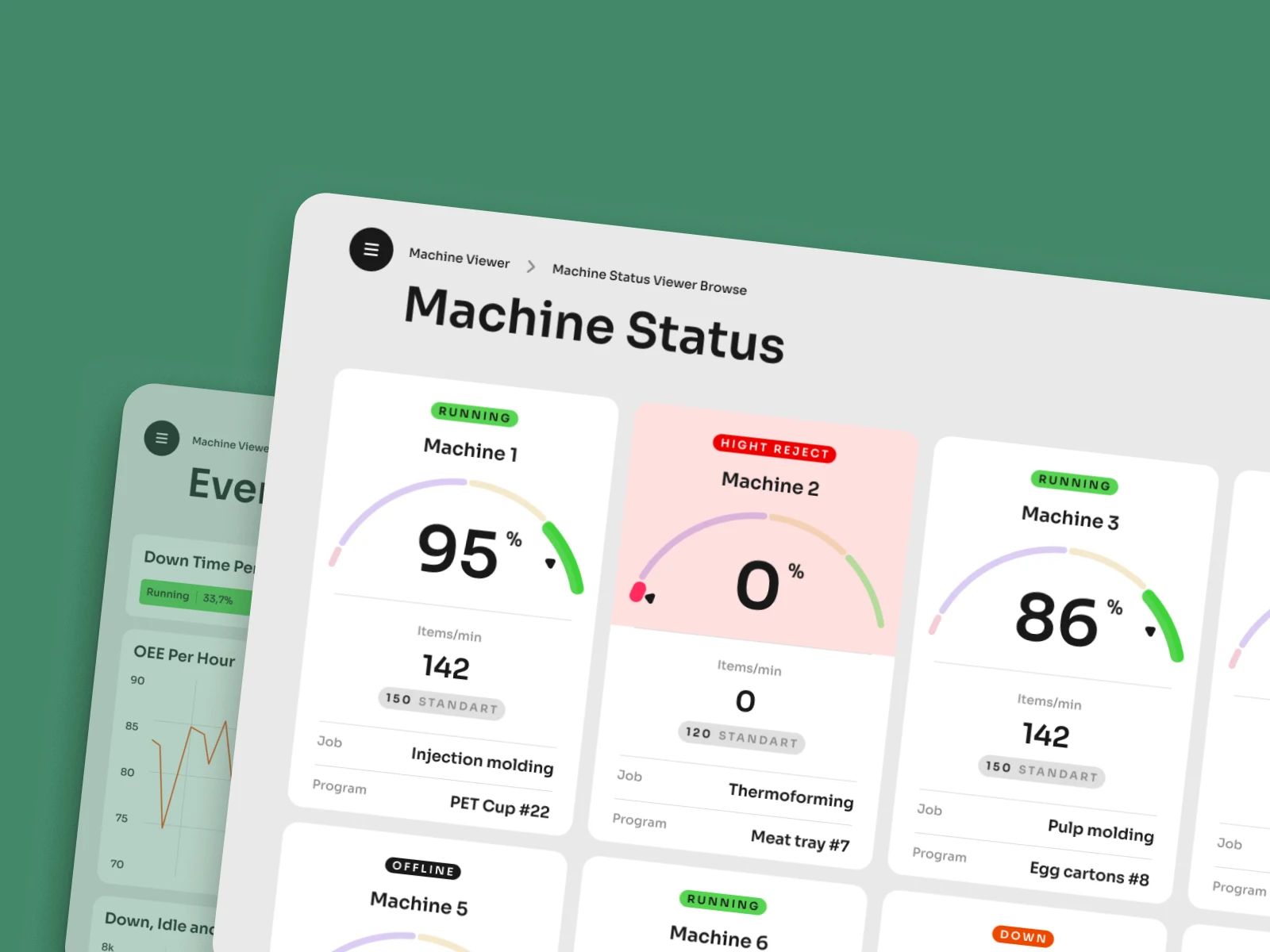1270x952 pixels.
Task: Open Machine Status Viewer Browse breadcrumb
Action: (x=649, y=279)
